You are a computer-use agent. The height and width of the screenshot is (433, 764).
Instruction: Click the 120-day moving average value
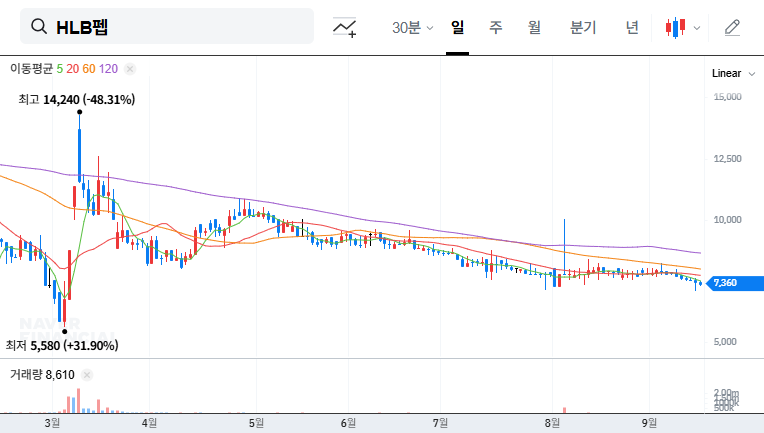(x=108, y=69)
